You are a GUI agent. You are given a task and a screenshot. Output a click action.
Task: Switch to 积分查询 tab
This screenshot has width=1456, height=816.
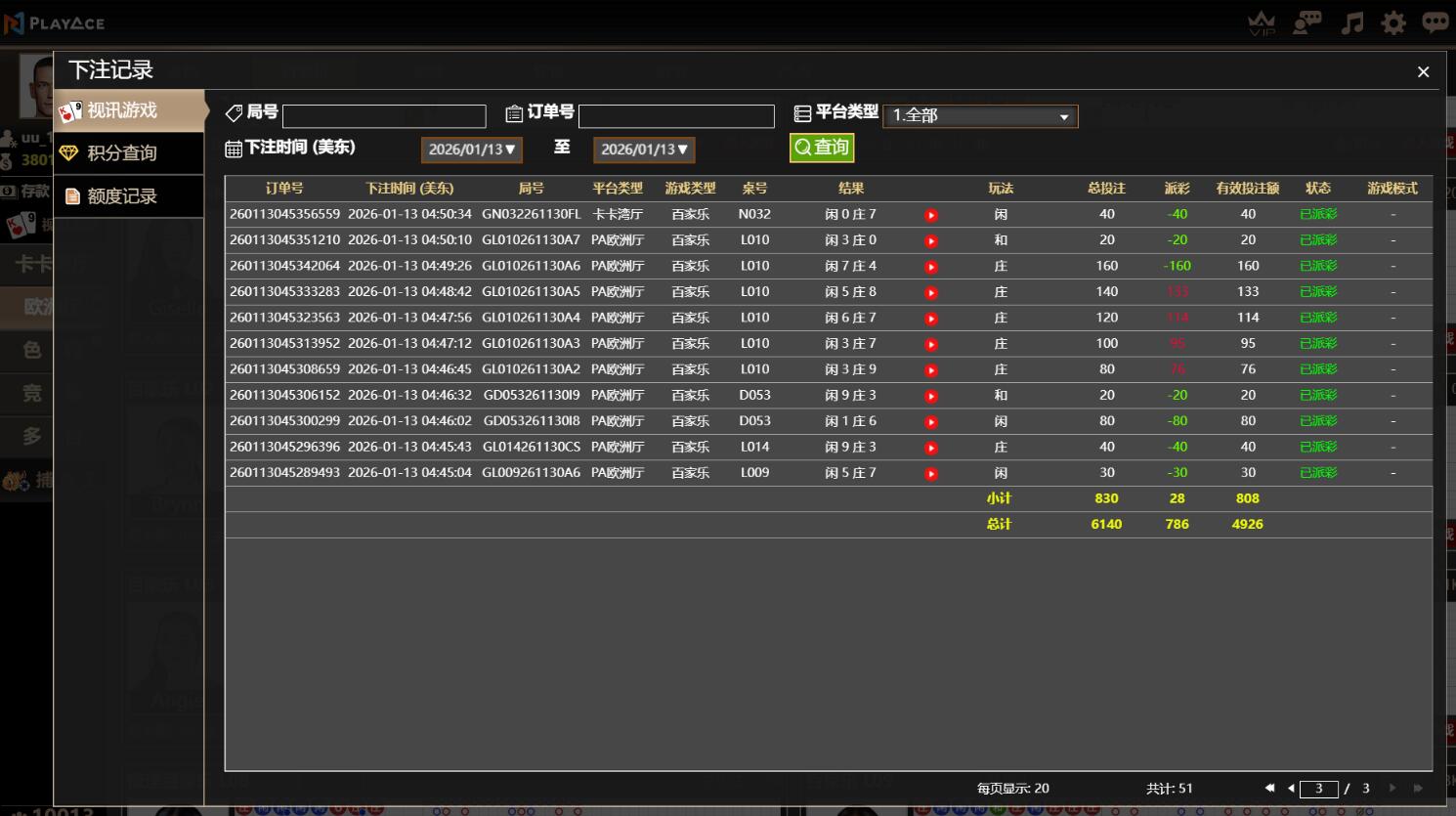point(129,153)
